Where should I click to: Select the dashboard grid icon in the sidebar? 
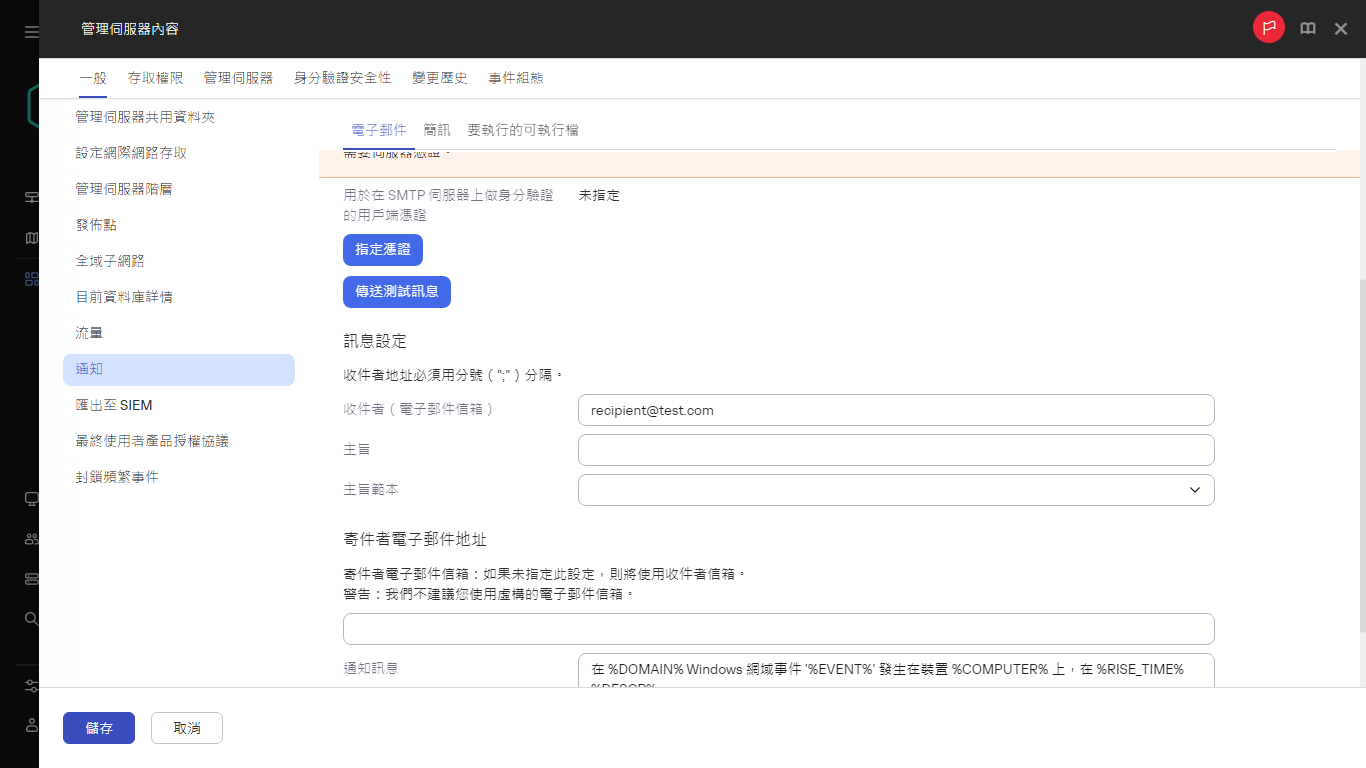(x=31, y=279)
